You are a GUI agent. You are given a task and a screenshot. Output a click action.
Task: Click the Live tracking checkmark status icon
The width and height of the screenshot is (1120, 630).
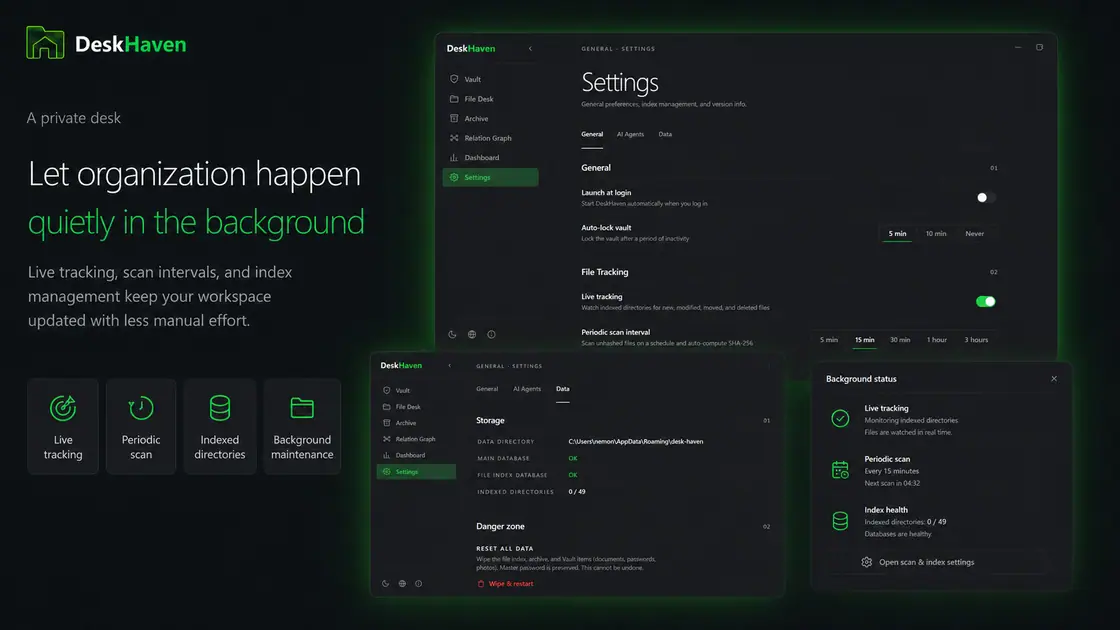[840, 419]
